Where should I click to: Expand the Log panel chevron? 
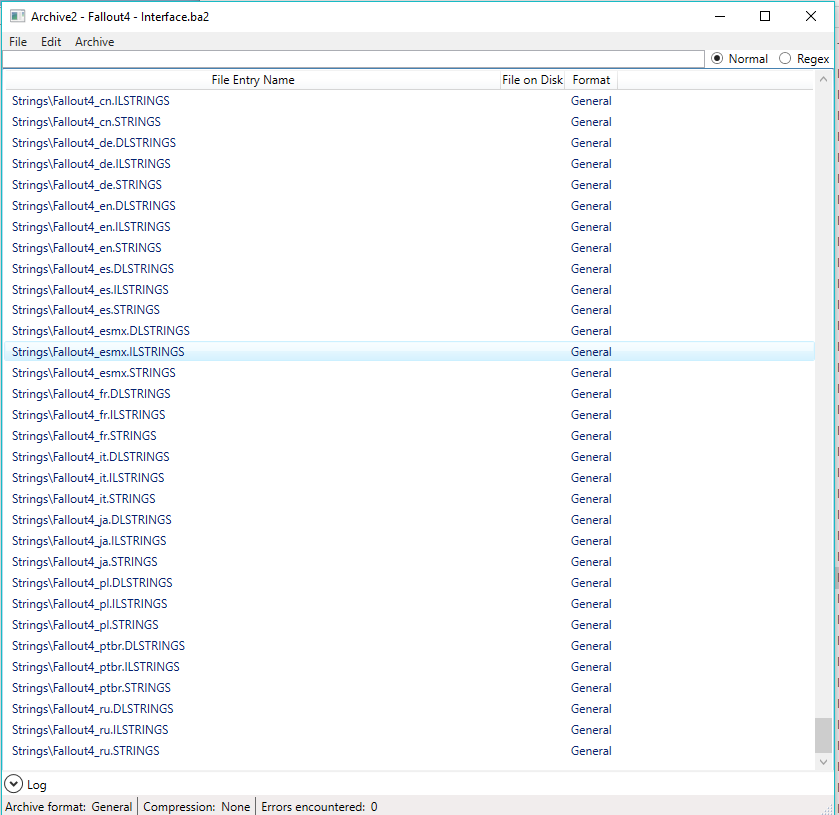(x=13, y=784)
